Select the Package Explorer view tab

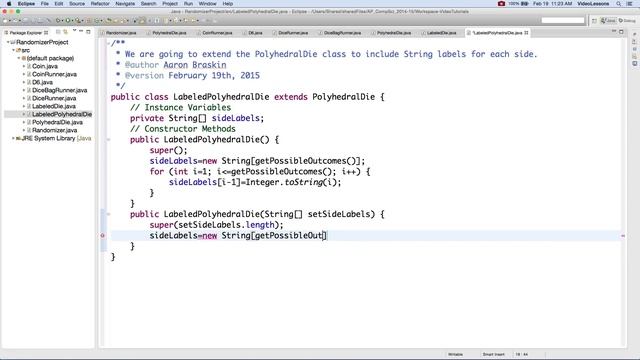(x=26, y=33)
